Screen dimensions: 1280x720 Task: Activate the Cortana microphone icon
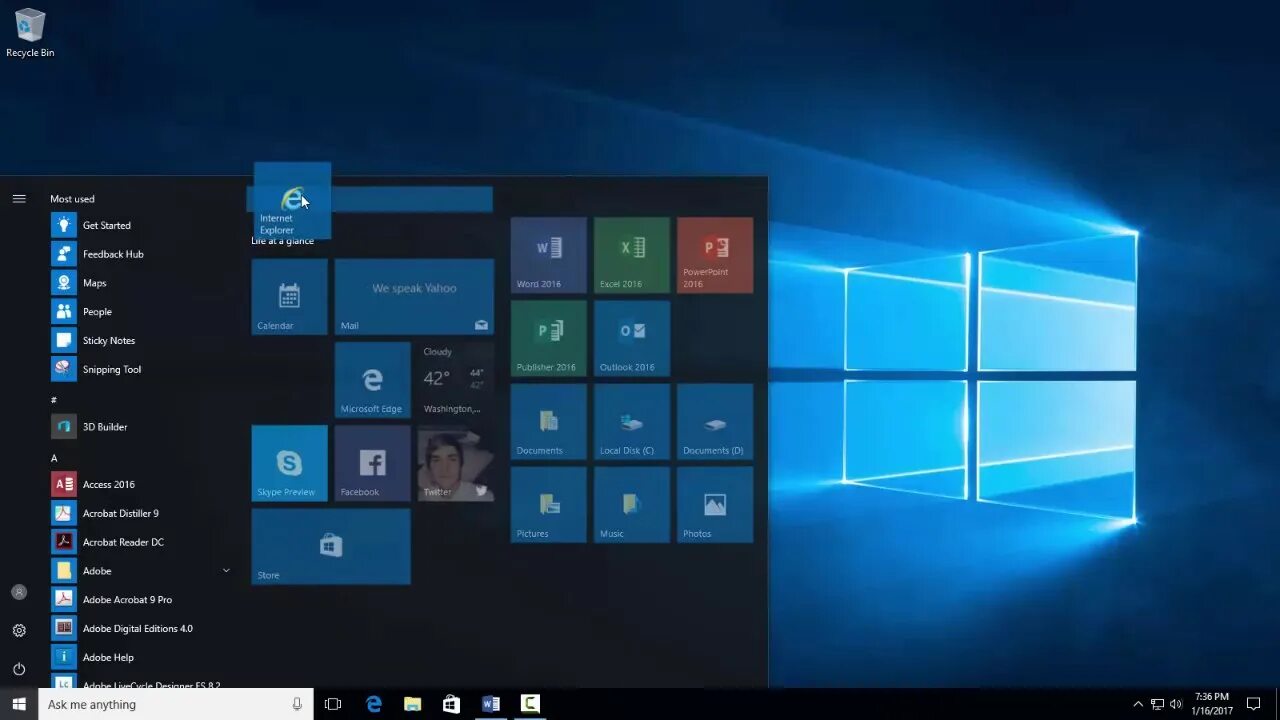(297, 704)
